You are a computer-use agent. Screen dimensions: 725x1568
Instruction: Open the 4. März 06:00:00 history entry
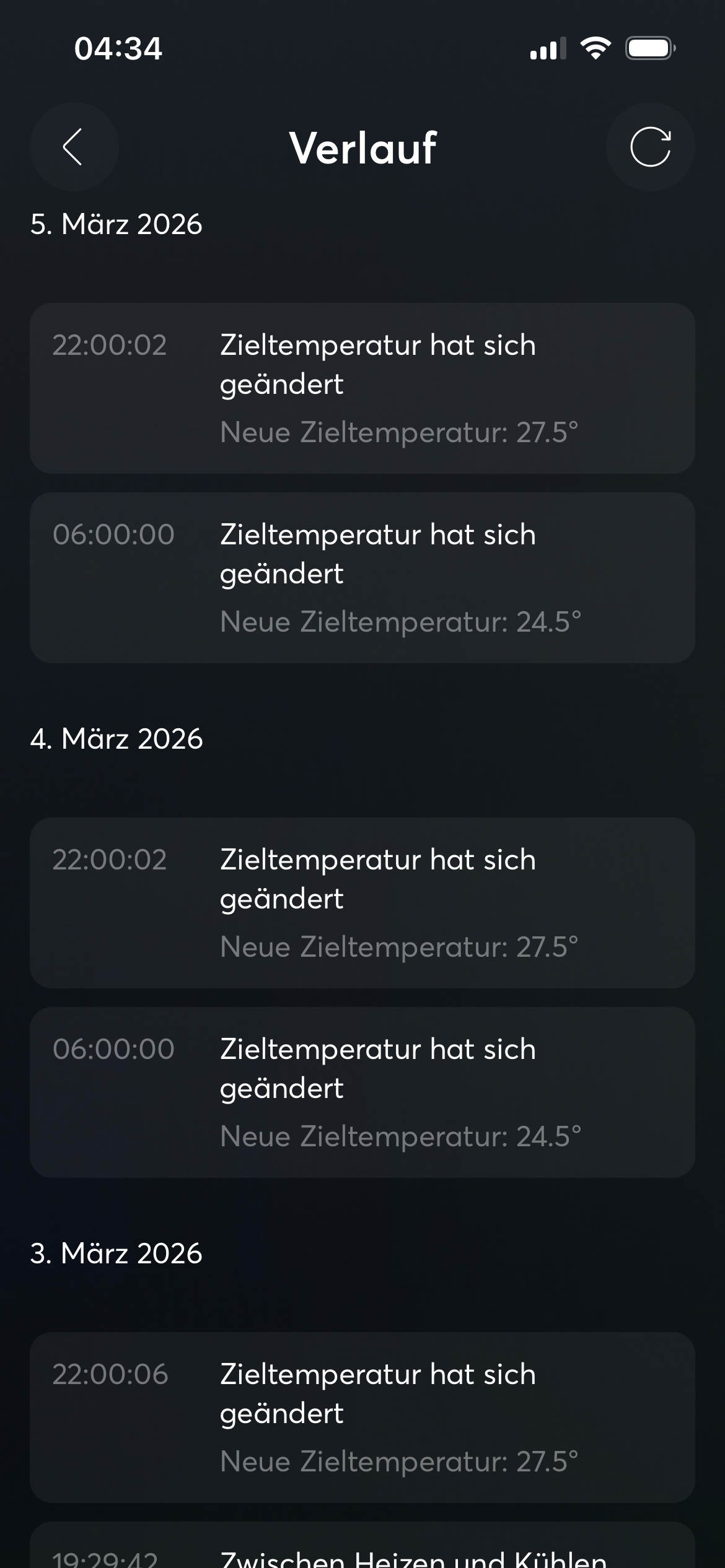(362, 1092)
